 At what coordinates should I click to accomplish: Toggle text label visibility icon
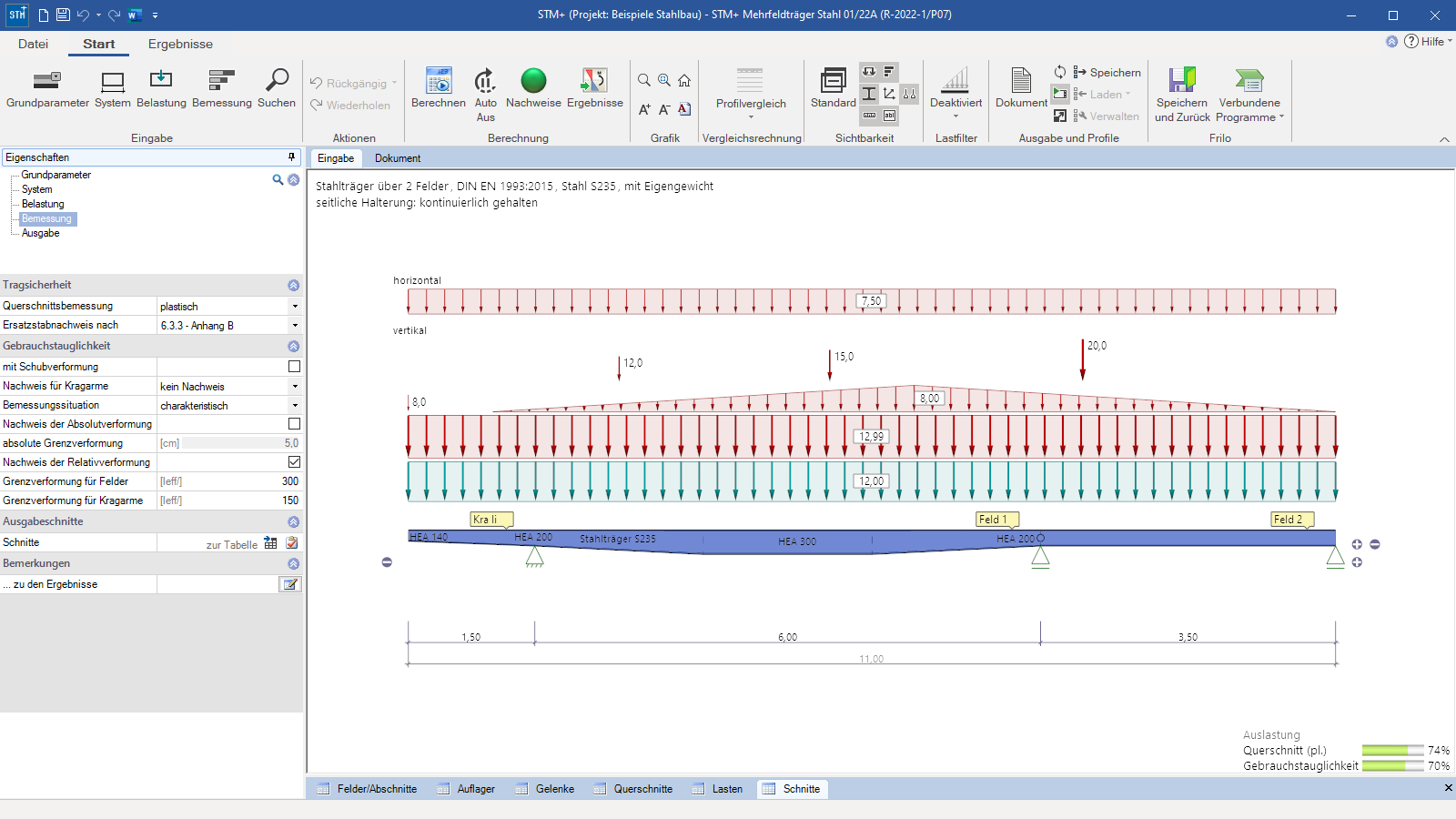coord(889,116)
